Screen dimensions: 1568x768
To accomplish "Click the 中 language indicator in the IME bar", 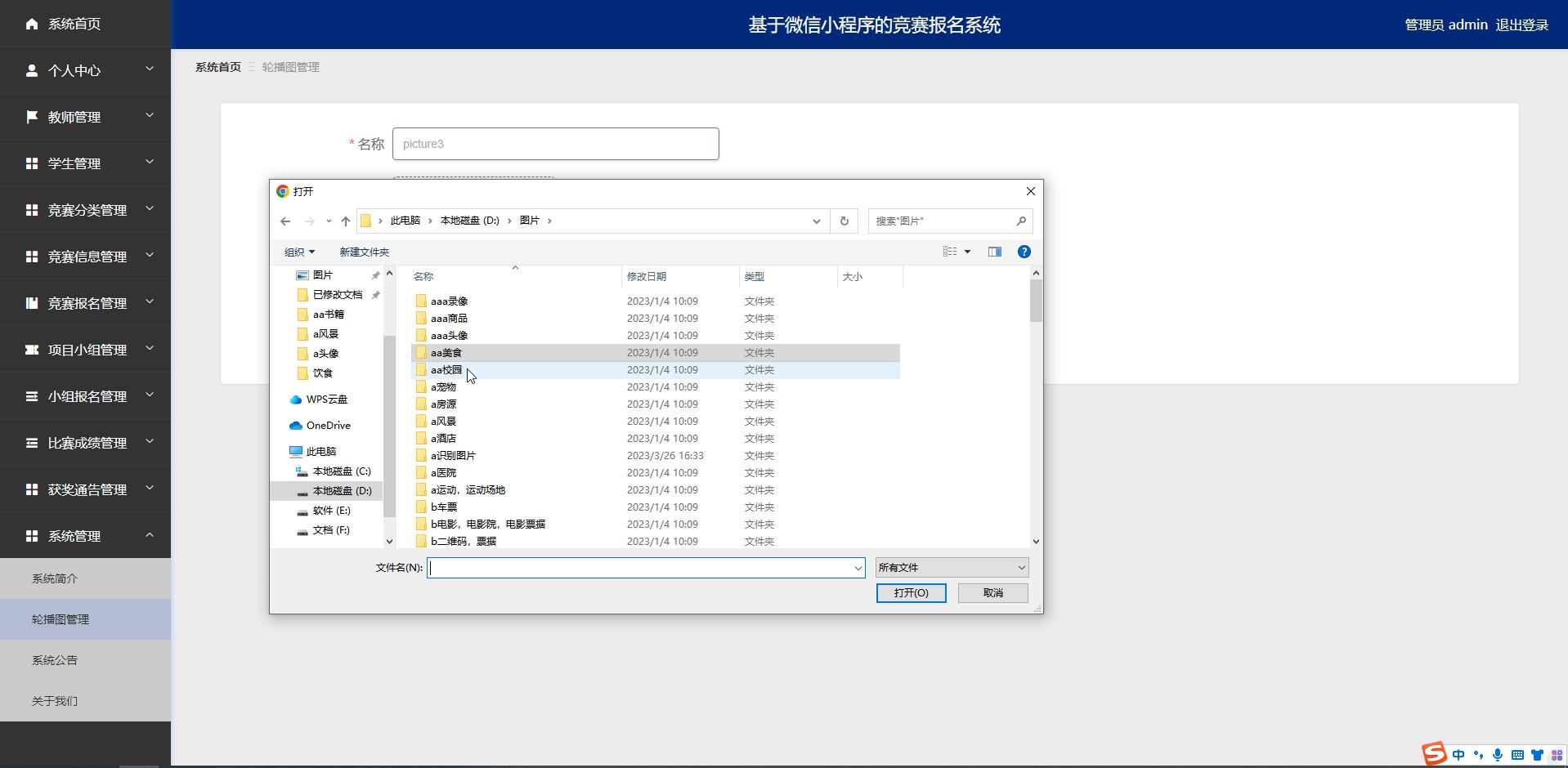I will click(x=1458, y=755).
